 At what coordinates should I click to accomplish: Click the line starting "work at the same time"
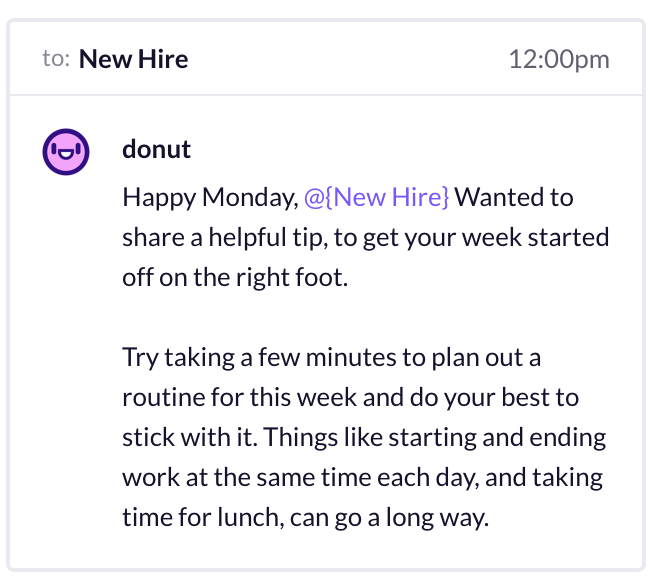click(x=362, y=478)
